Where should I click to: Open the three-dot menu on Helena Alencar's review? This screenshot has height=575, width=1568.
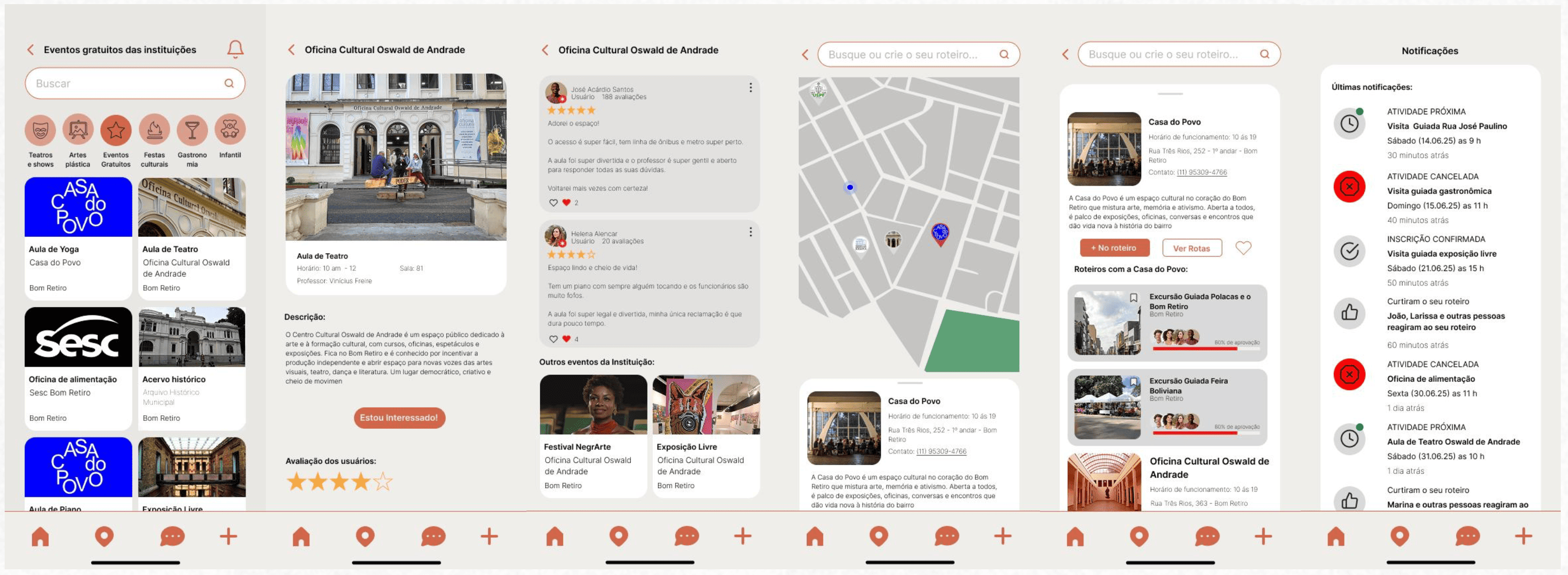(x=750, y=232)
